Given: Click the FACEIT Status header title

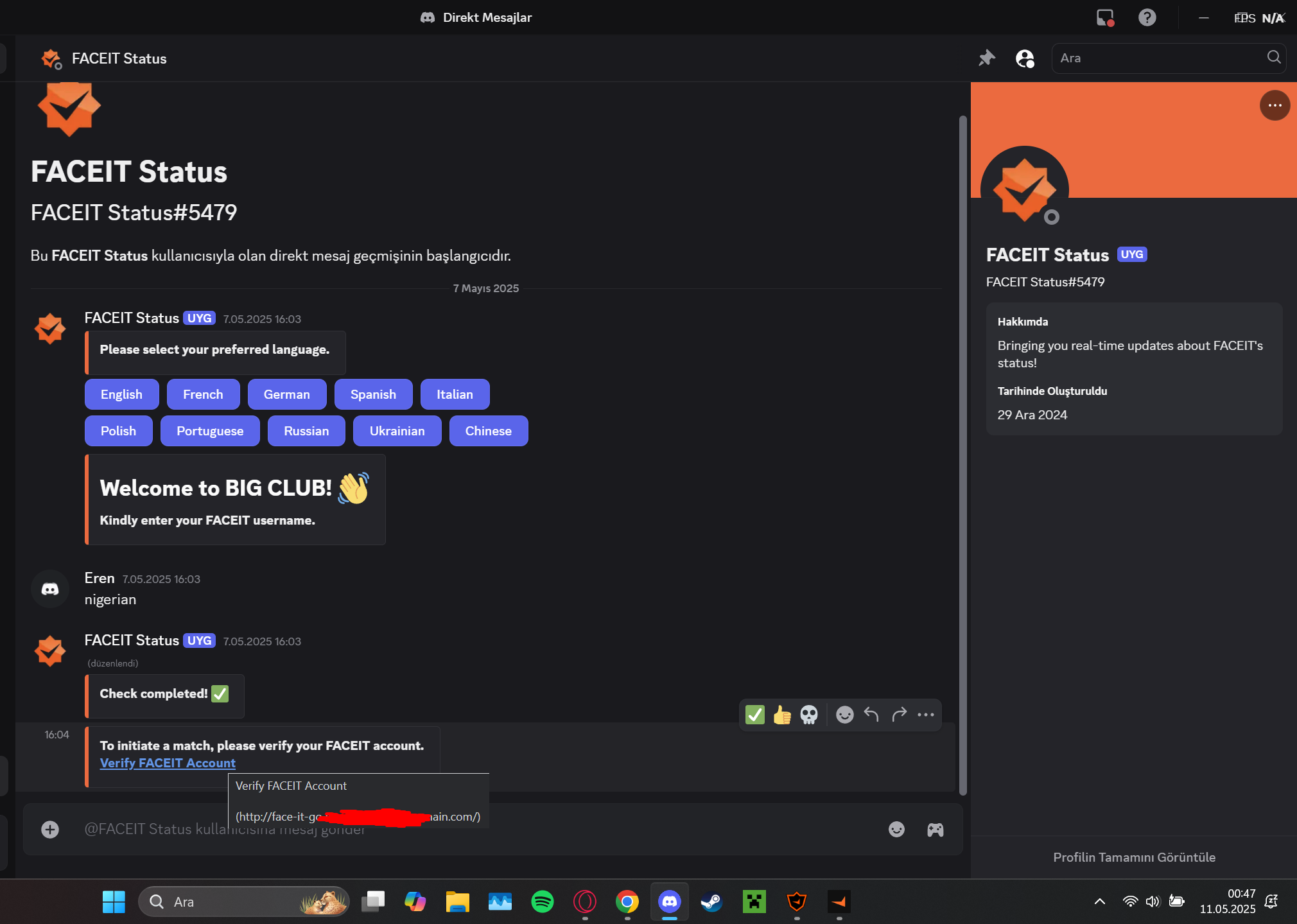Looking at the screenshot, I should click(x=119, y=58).
